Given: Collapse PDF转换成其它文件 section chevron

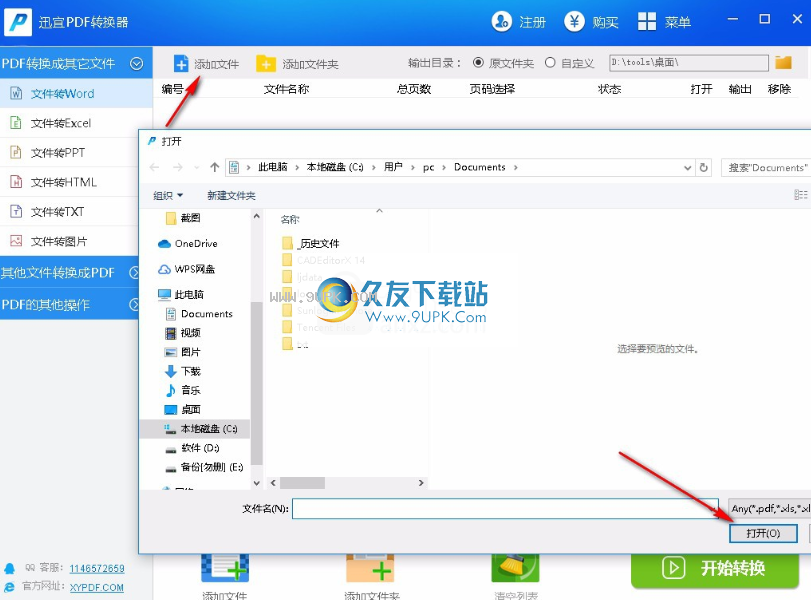Looking at the screenshot, I should click(137, 64).
